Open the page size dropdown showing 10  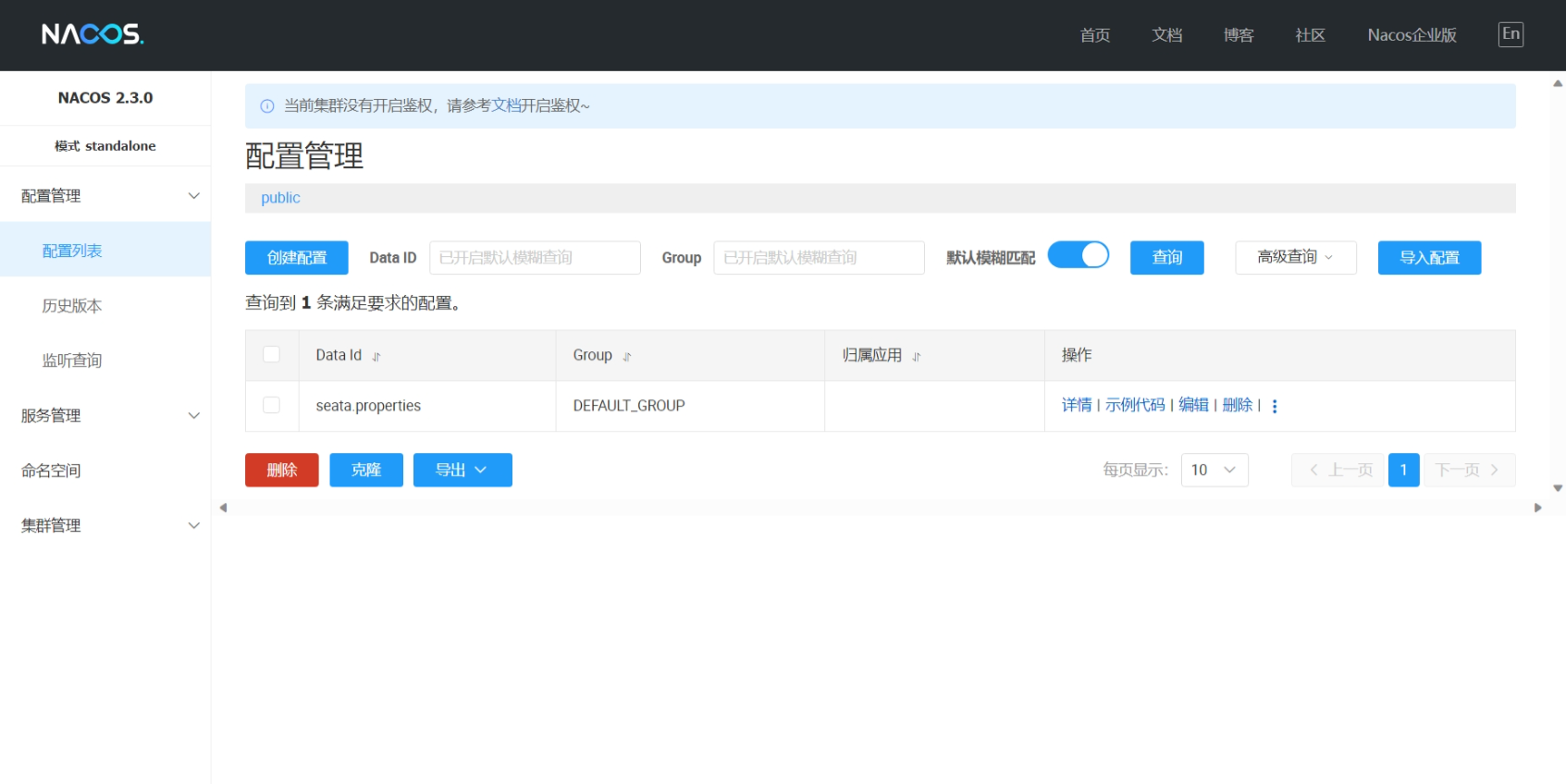click(1215, 470)
